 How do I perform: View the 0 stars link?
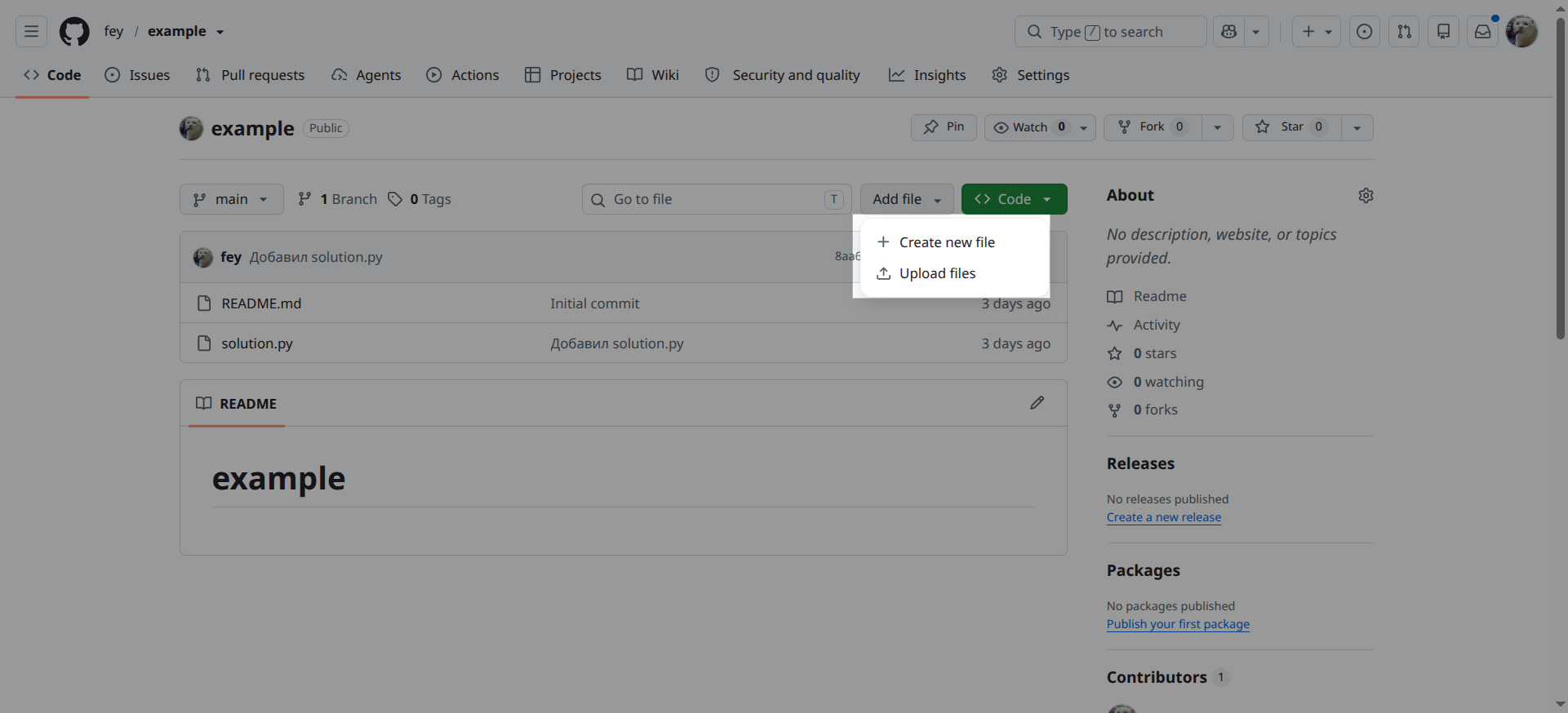coord(1142,353)
